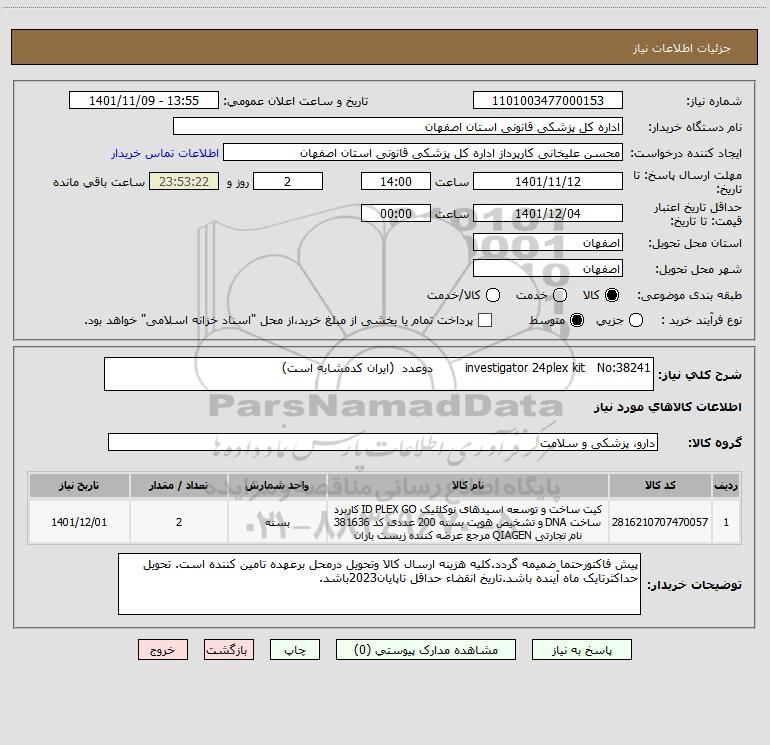
Task: Click response deadline date 1401/11/12 field
Action: point(548,181)
